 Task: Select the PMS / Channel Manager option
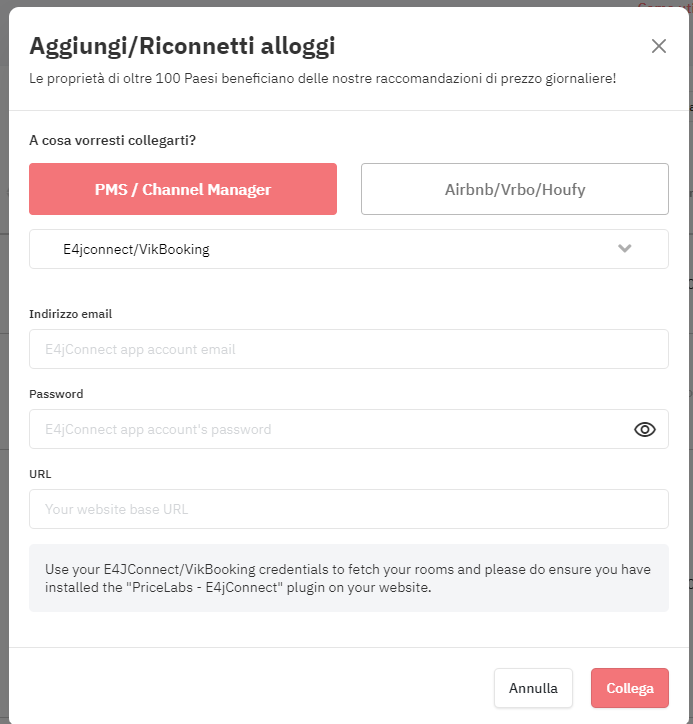(x=183, y=189)
